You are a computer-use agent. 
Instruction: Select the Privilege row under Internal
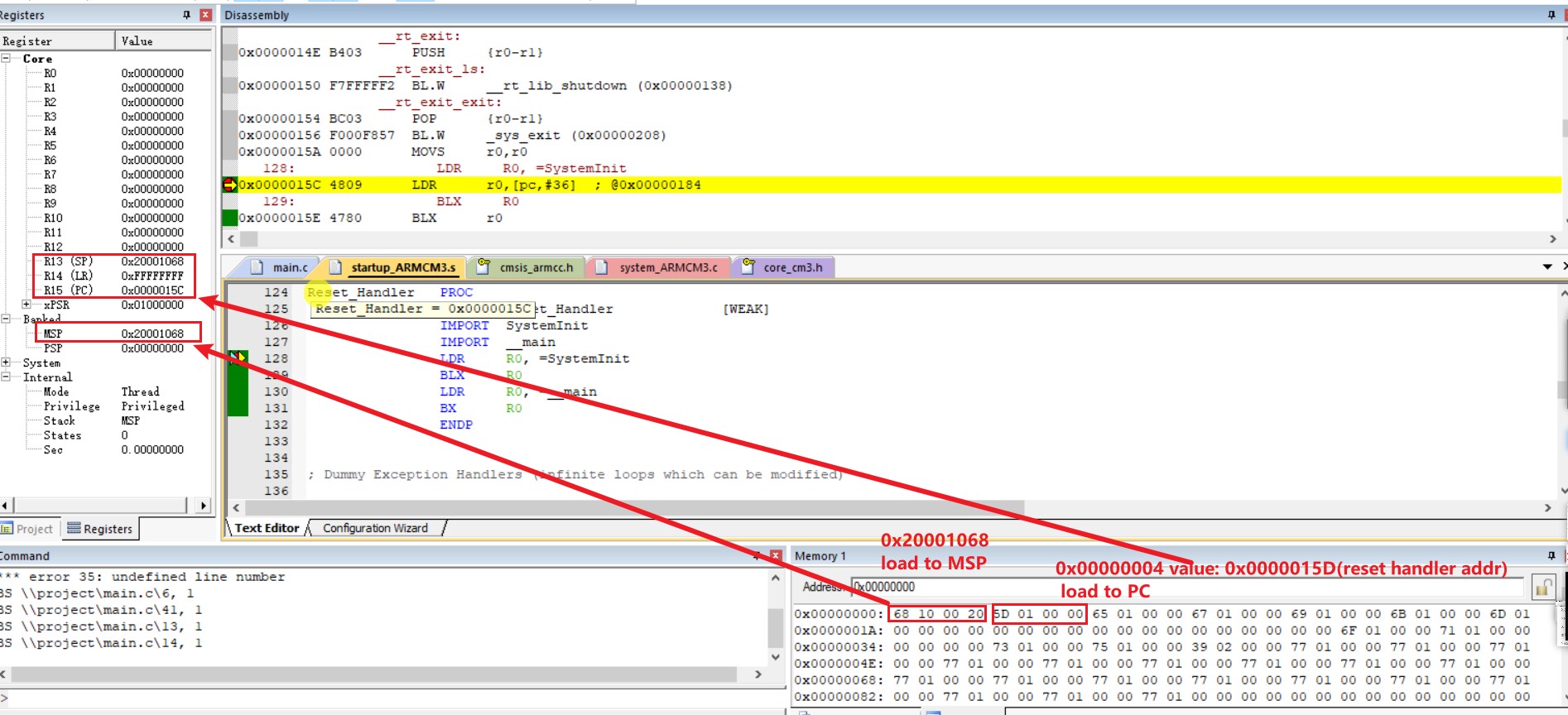pos(113,406)
